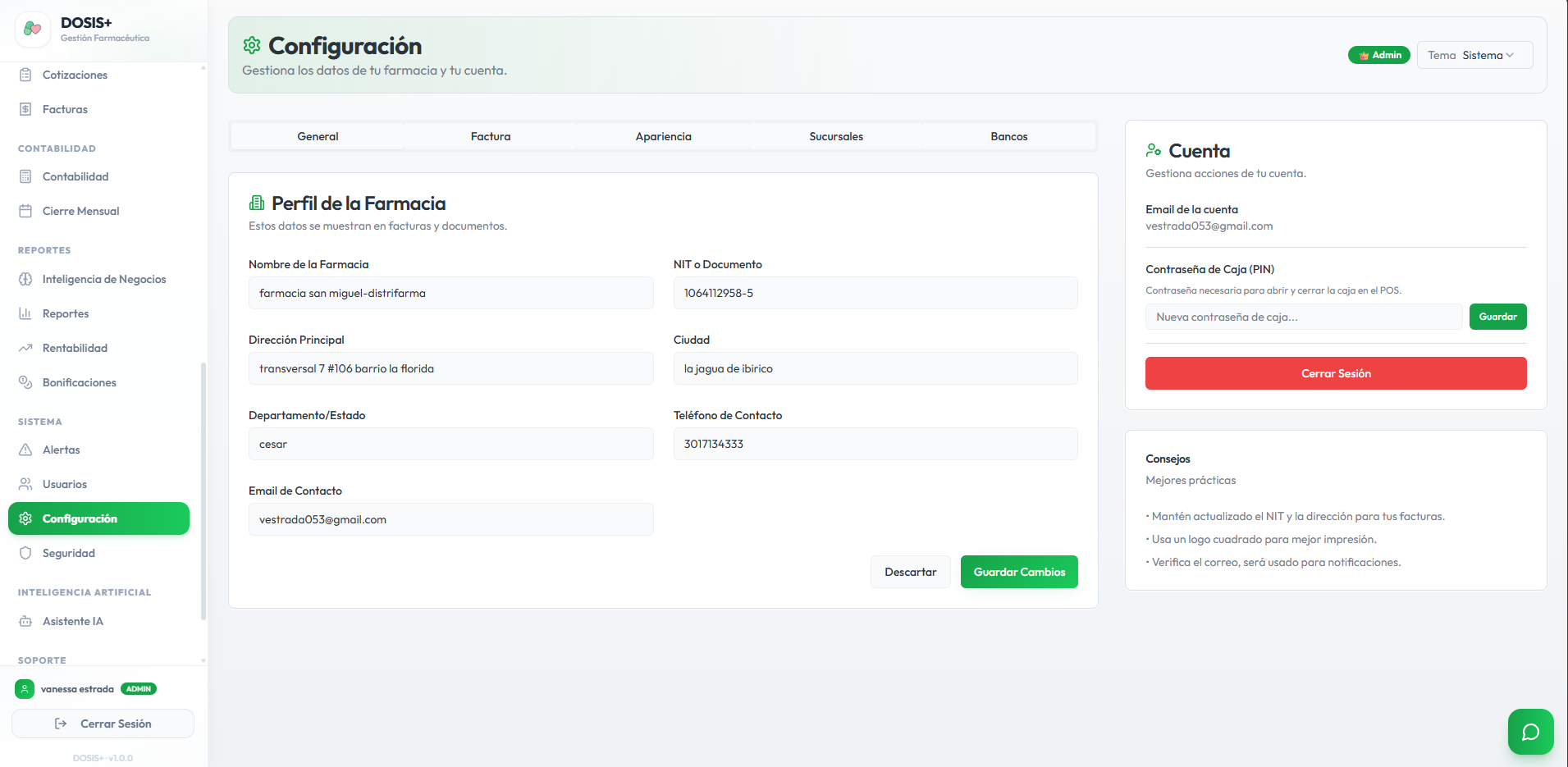Click the vanessa estrada user avatar icon
Image resolution: width=1568 pixels, height=767 pixels.
coord(25,689)
